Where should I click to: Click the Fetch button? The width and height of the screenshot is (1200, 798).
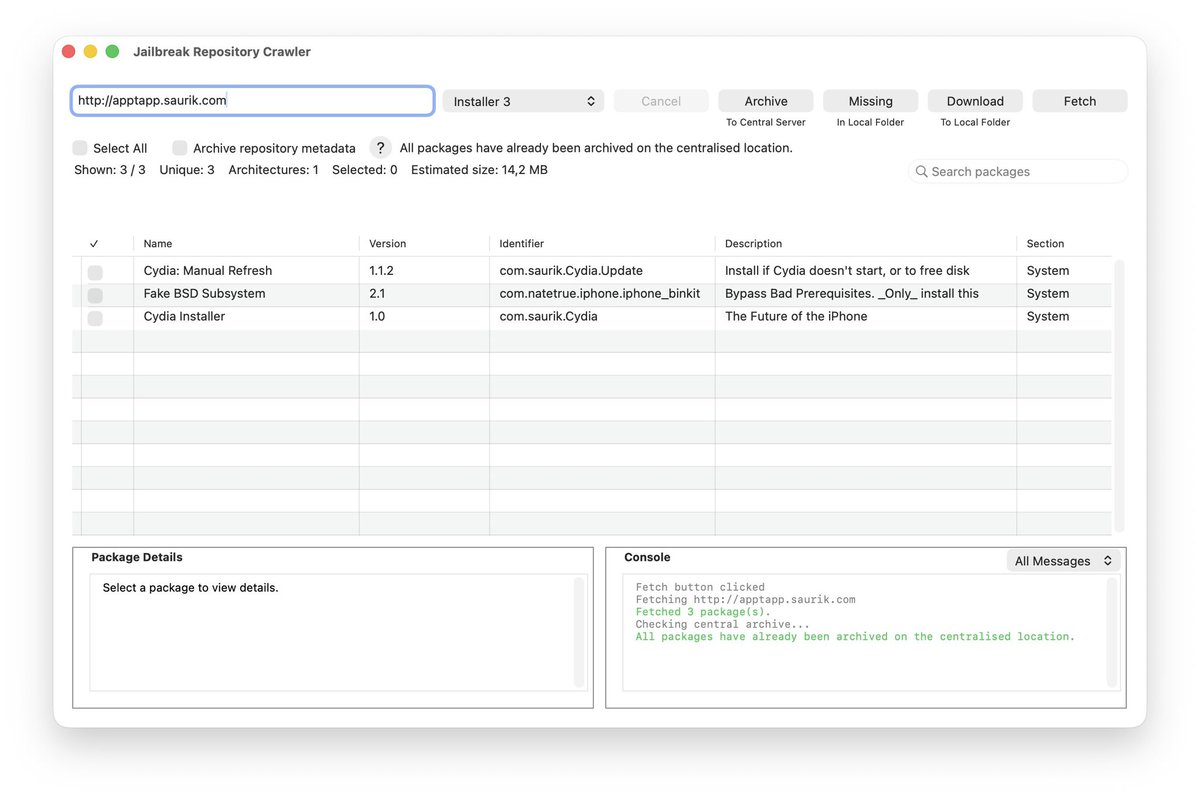point(1080,101)
